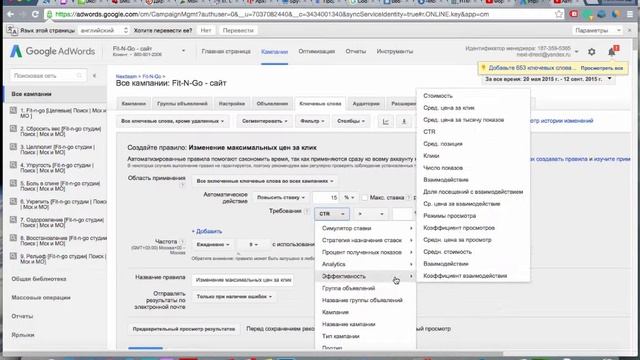Click the browser back arrow
Screen dimensions: 640x360
coord(10,14)
